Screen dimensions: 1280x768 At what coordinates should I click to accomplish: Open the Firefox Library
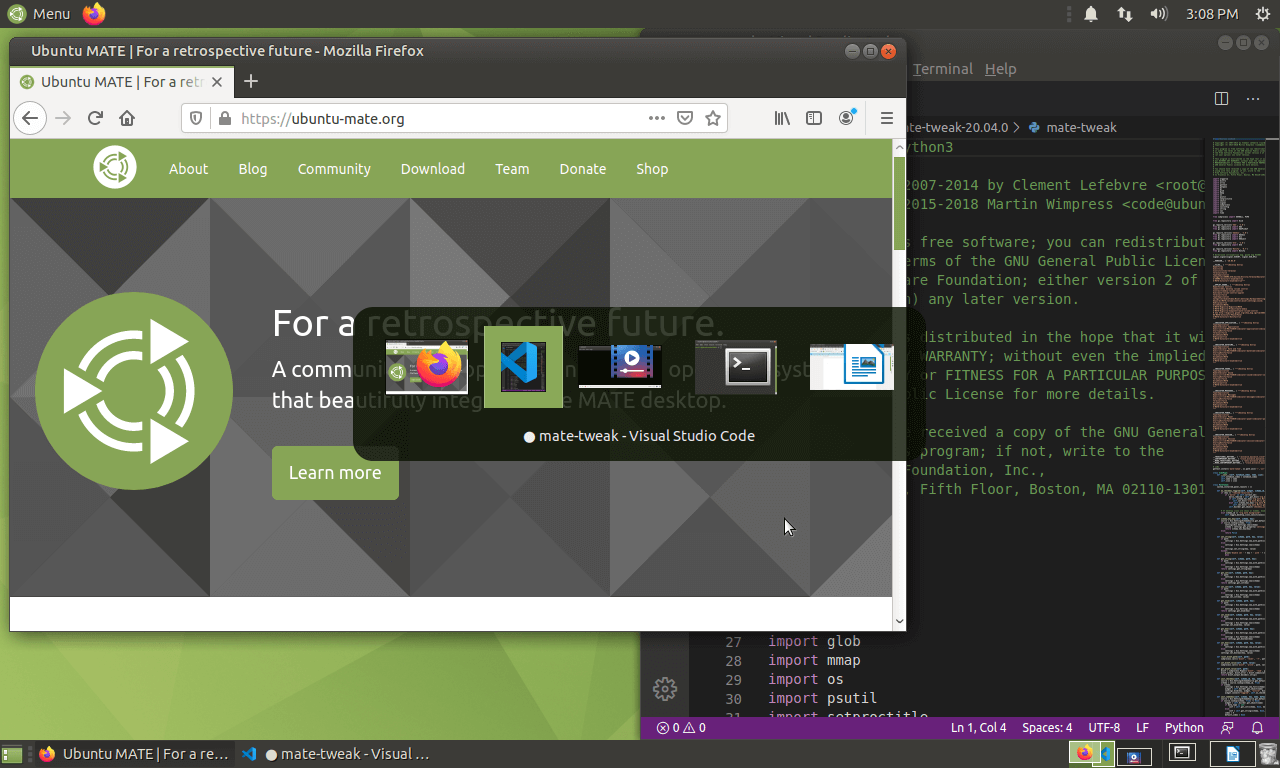click(x=782, y=118)
